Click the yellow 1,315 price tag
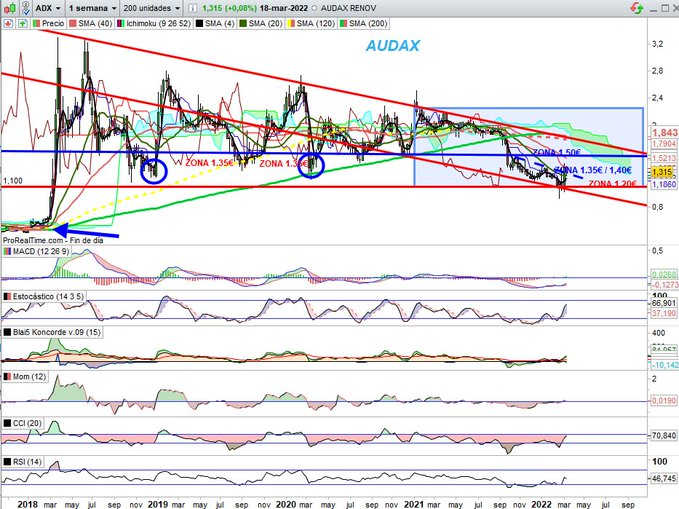Screen dimensions: 679x509 click(x=663, y=172)
